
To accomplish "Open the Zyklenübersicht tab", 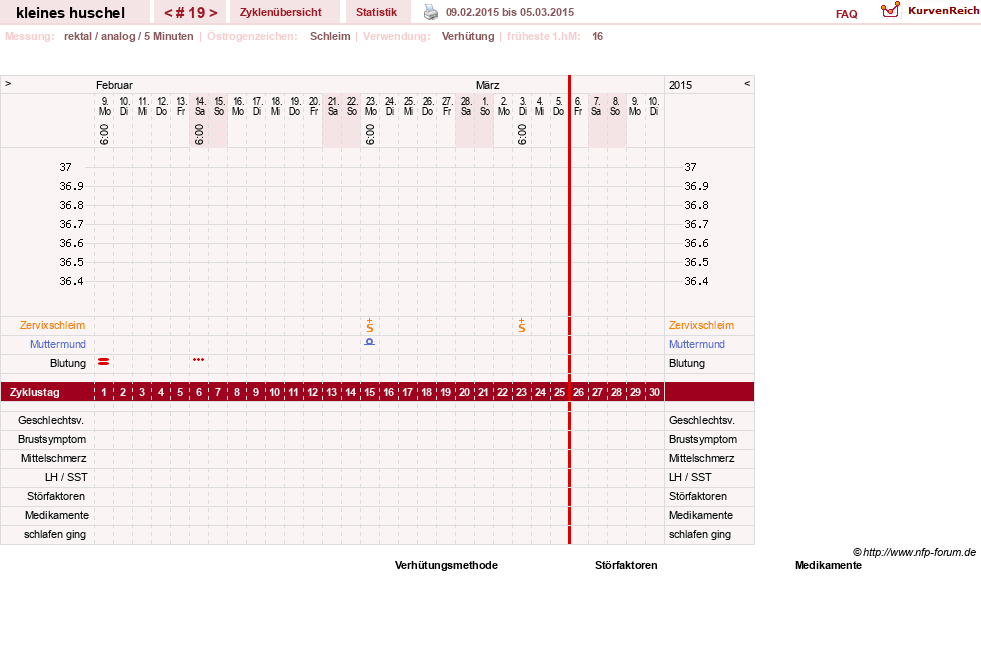I will click(x=280, y=13).
